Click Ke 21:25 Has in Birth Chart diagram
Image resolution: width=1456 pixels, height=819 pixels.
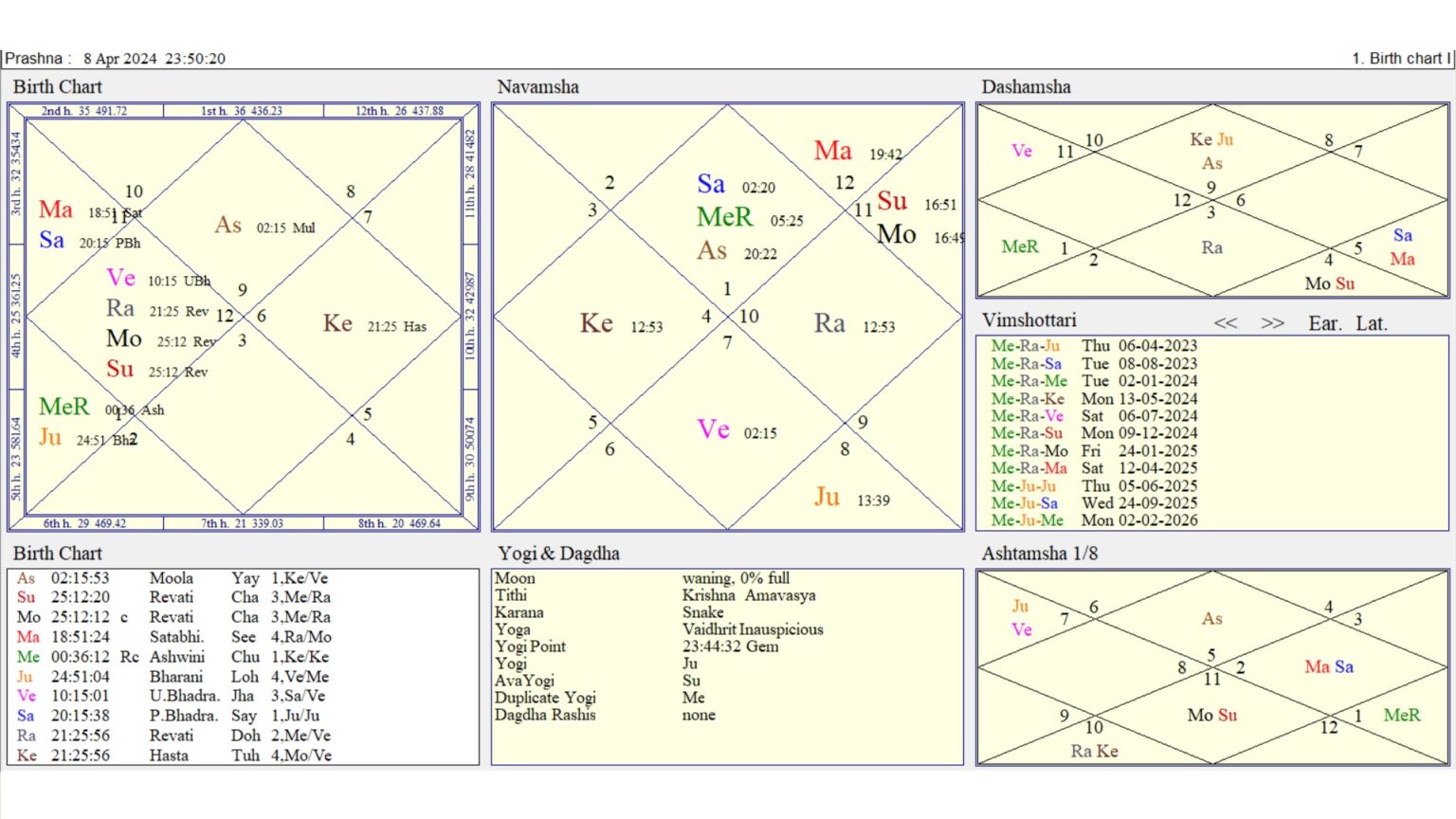coord(374,324)
